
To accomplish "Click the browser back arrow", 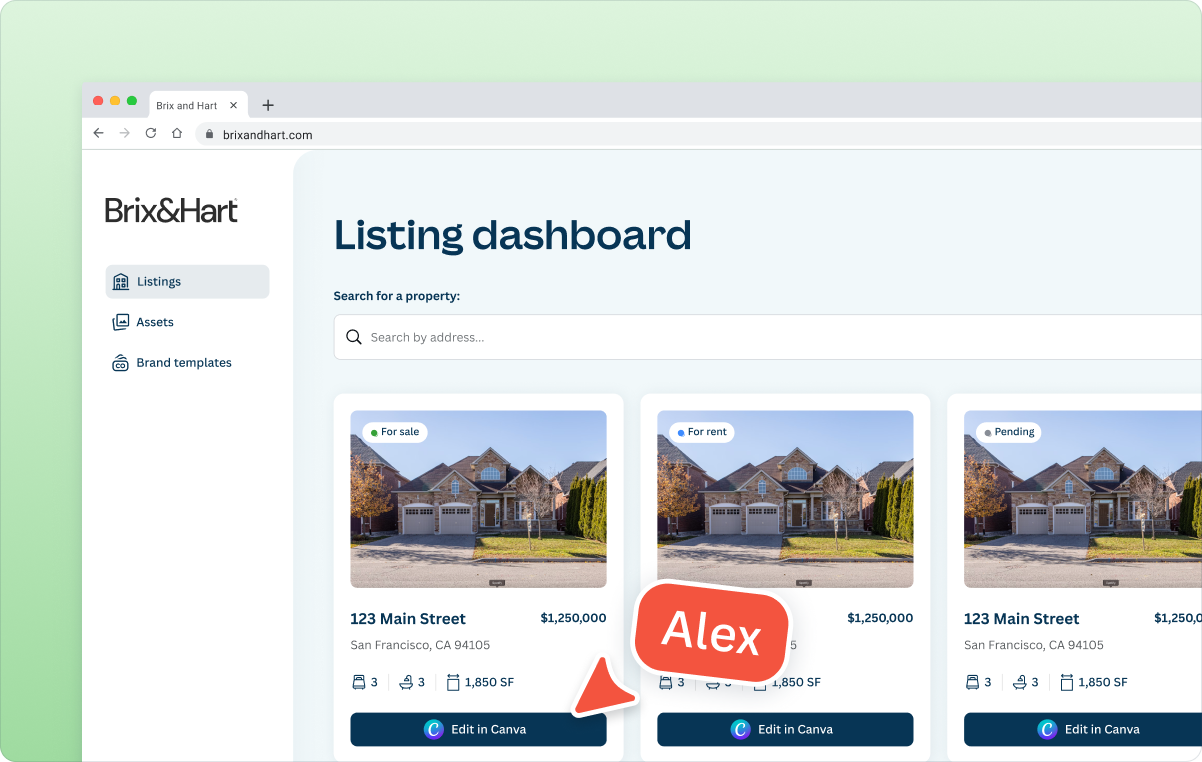I will 98,133.
